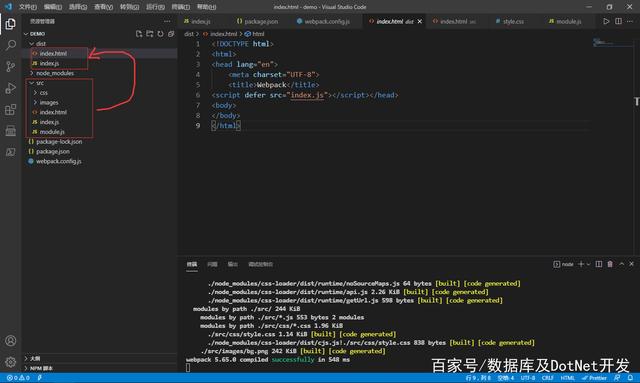Open the Edit menu (编辑)
Viewport: 640px width, 383px height.
(53, 7)
